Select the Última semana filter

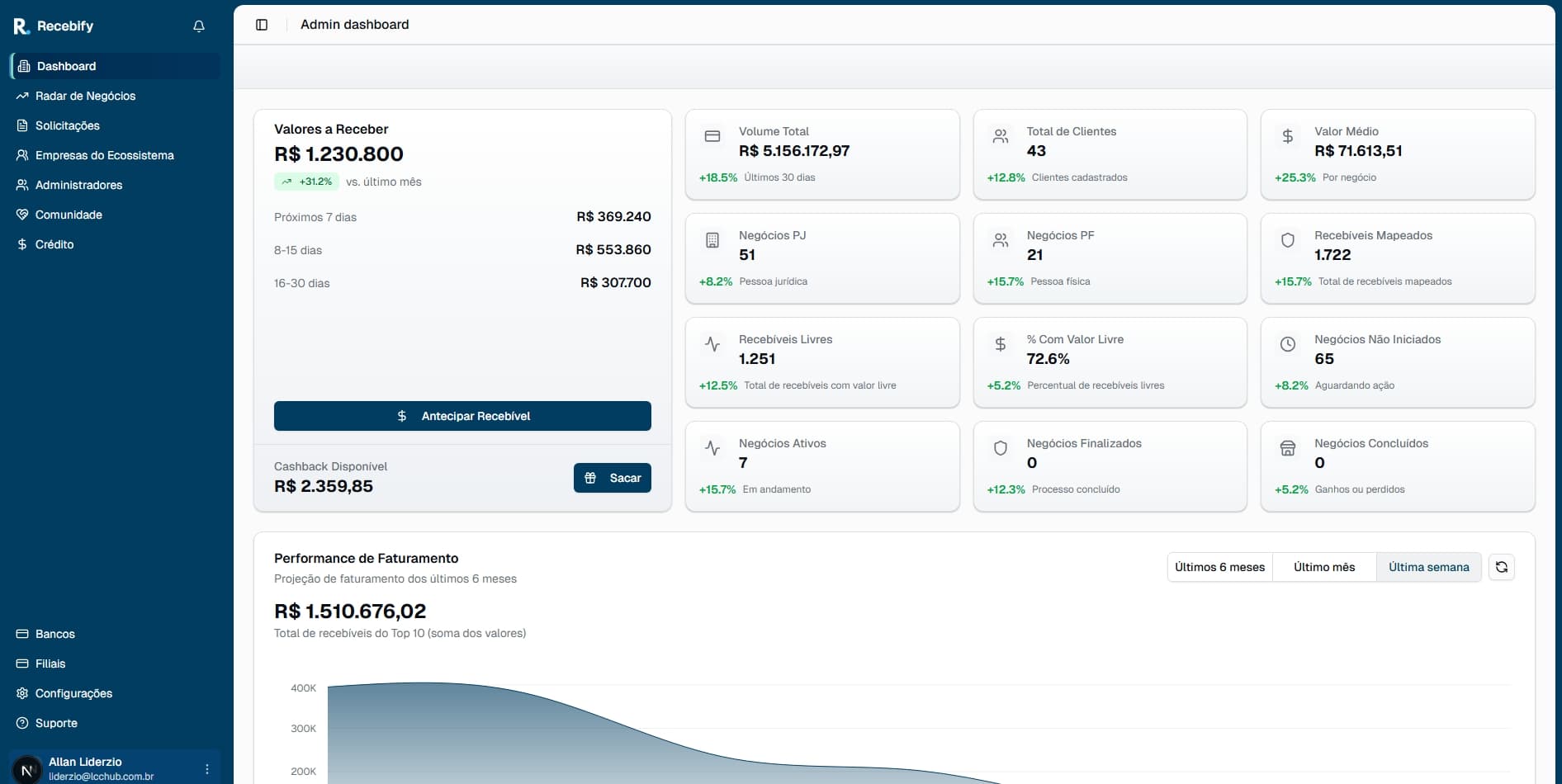(x=1428, y=567)
